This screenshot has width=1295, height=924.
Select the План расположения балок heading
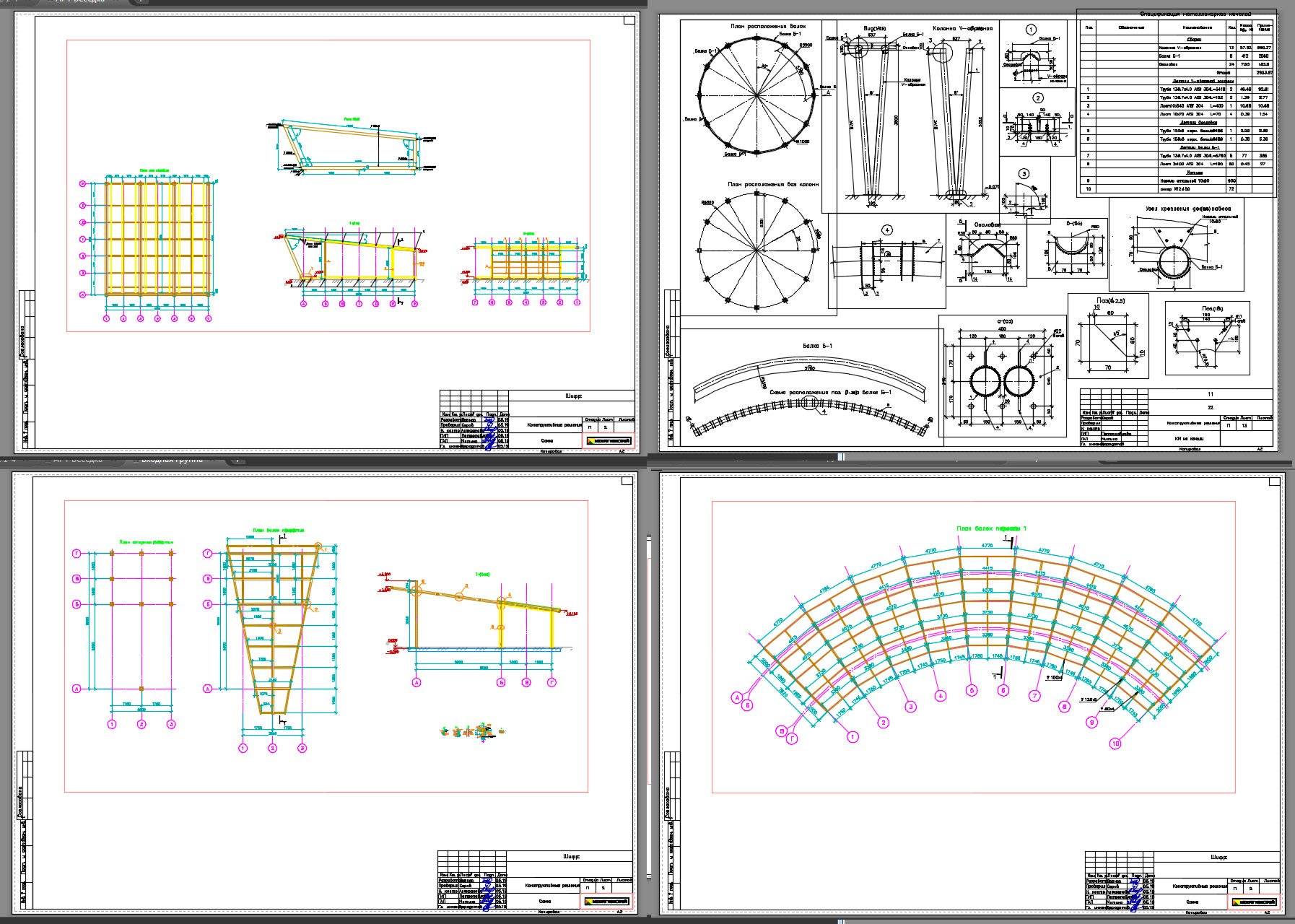point(768,26)
